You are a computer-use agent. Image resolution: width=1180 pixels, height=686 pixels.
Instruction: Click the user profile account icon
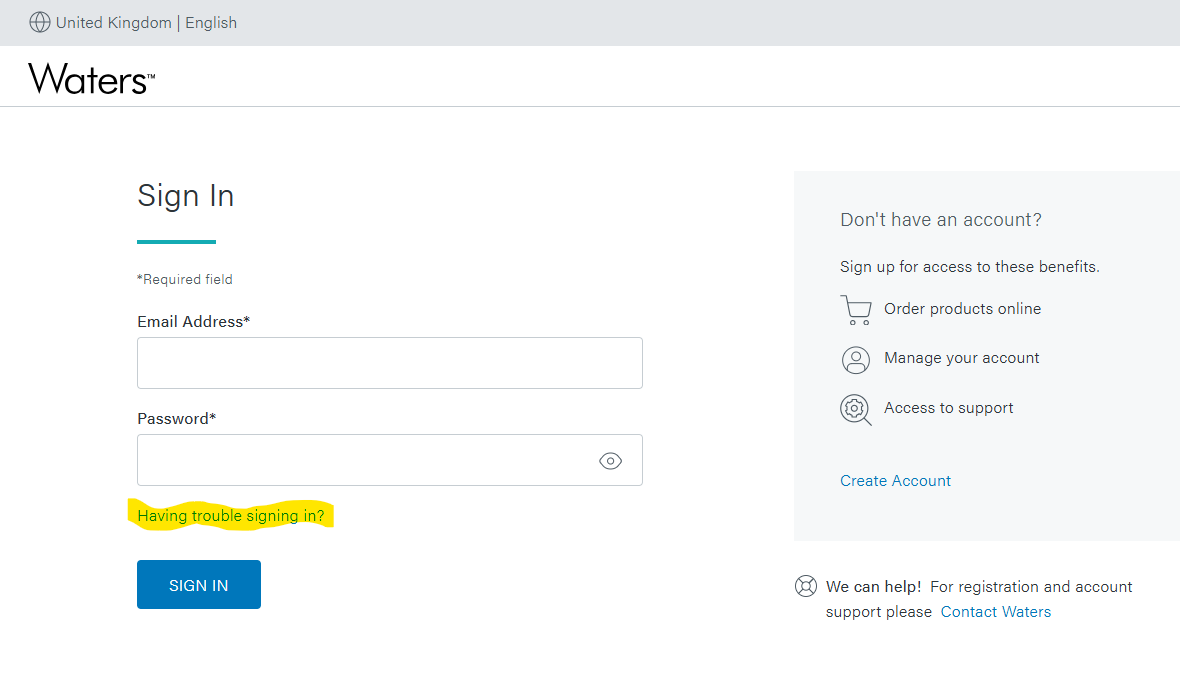pos(856,359)
